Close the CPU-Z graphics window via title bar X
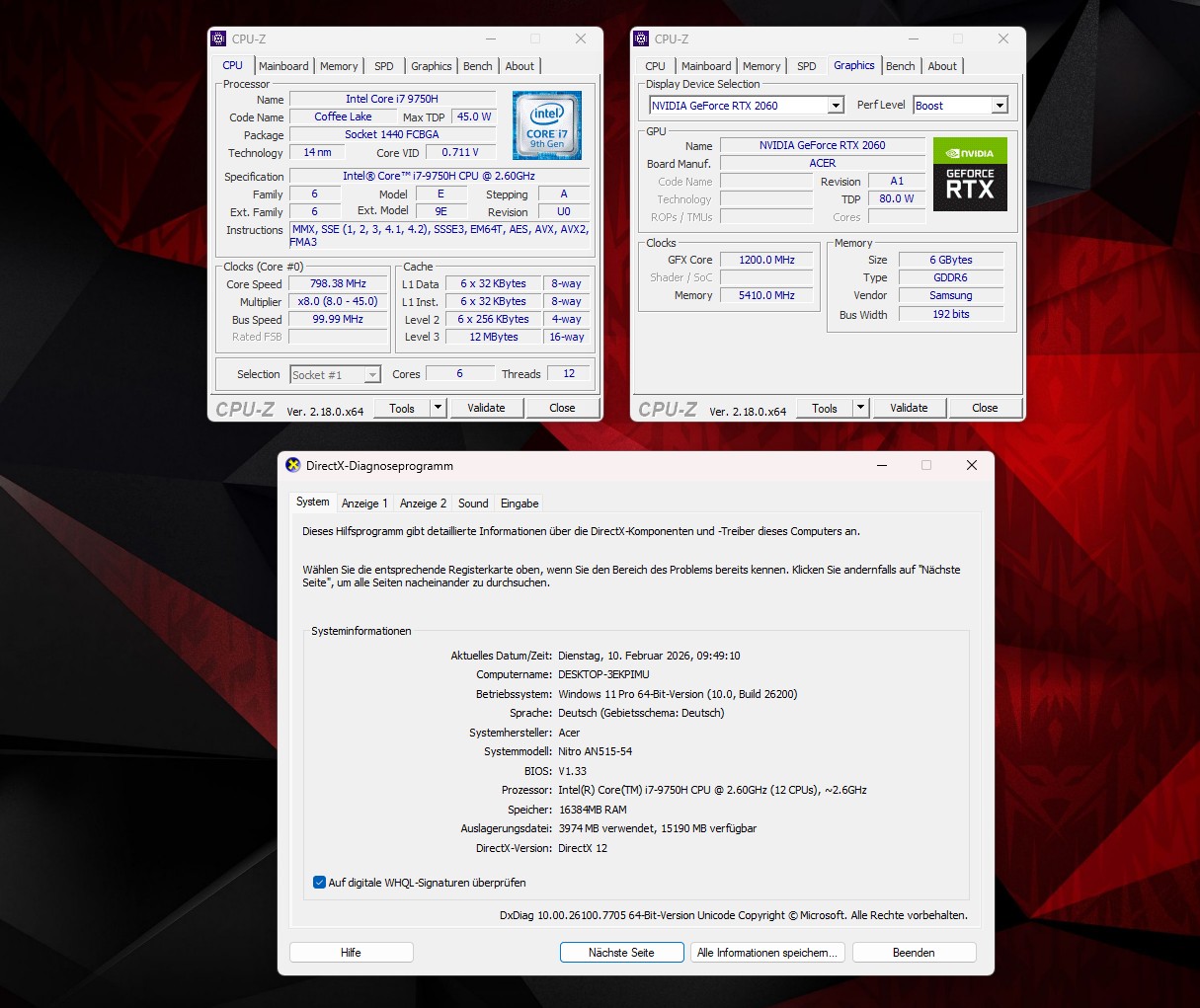1200x1008 pixels. 1002,39
